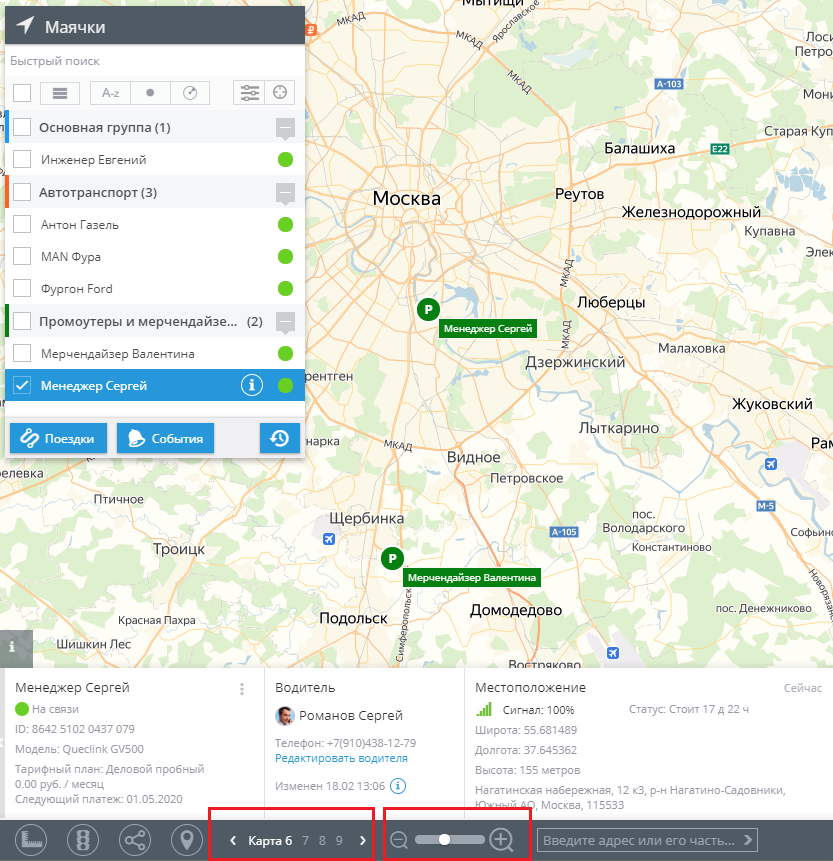Zoom in with the plus magnifier

501,840
